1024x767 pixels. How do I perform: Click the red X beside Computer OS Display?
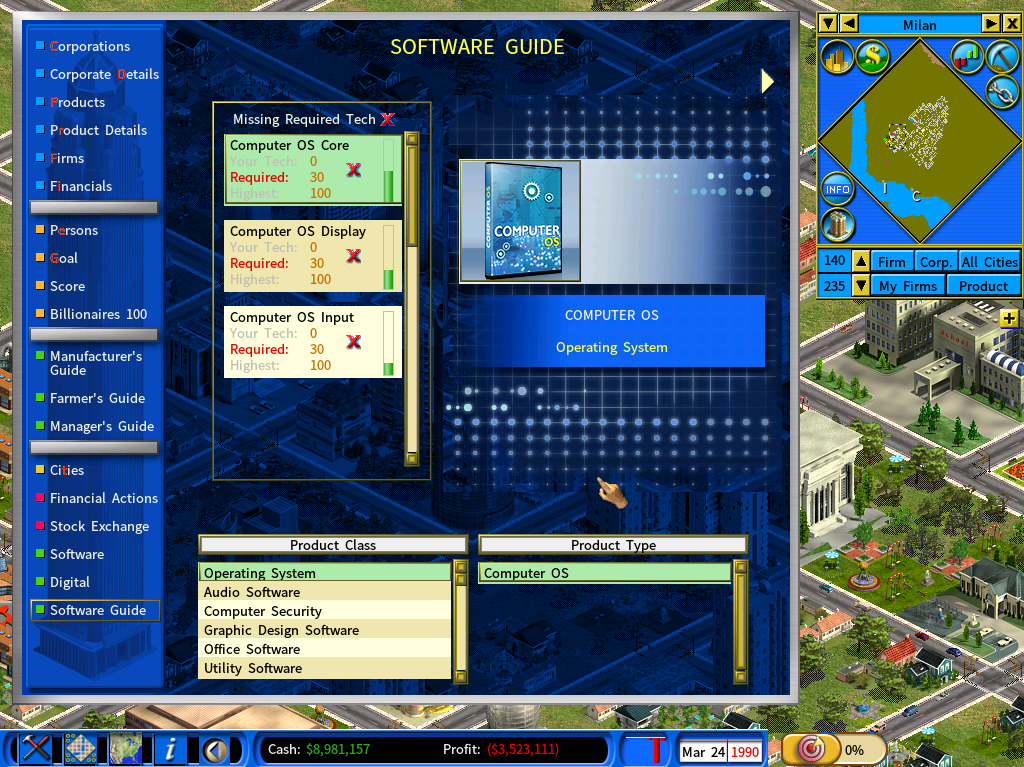pyautogui.click(x=353, y=255)
